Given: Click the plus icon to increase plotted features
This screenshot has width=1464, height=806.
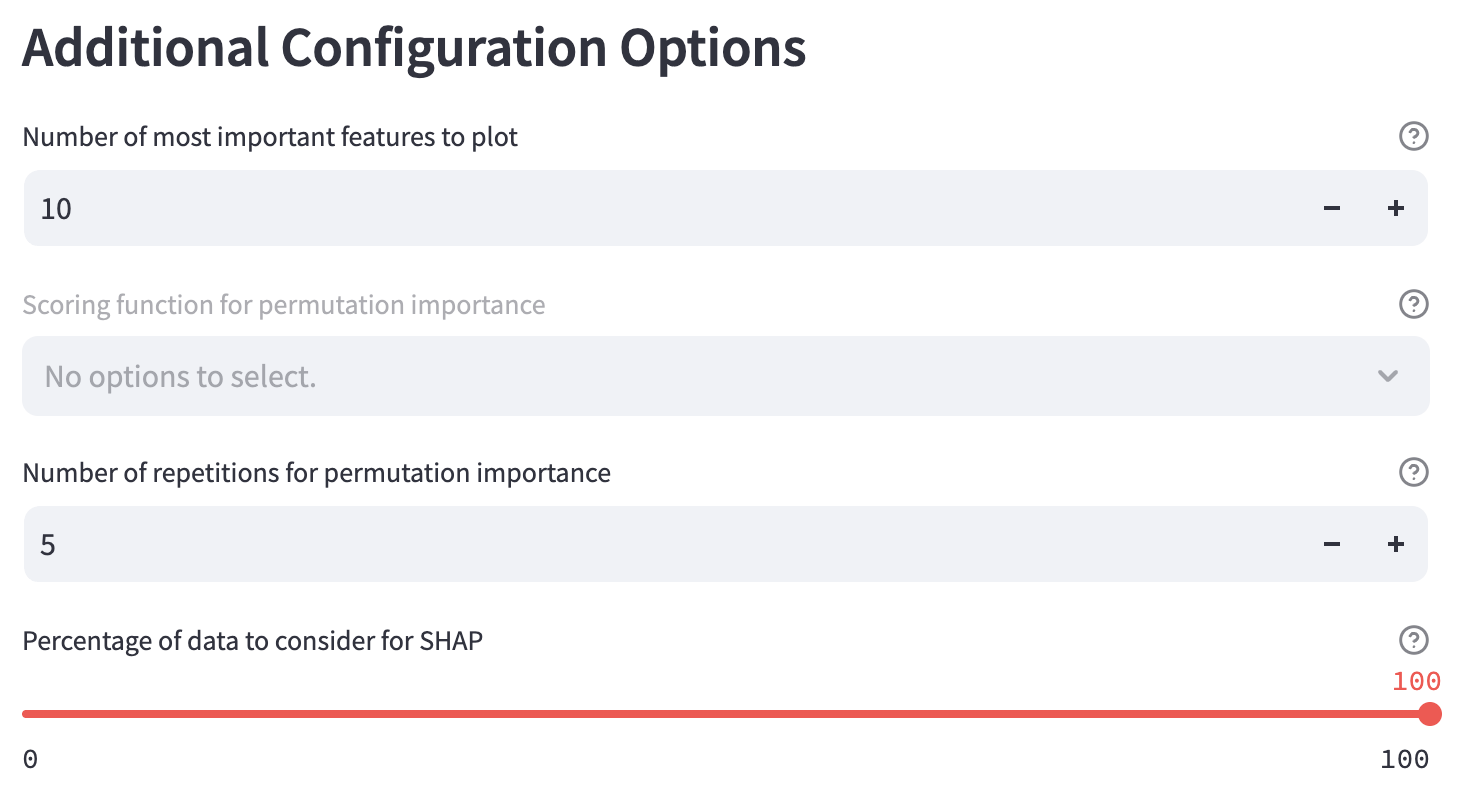Looking at the screenshot, I should [x=1396, y=208].
